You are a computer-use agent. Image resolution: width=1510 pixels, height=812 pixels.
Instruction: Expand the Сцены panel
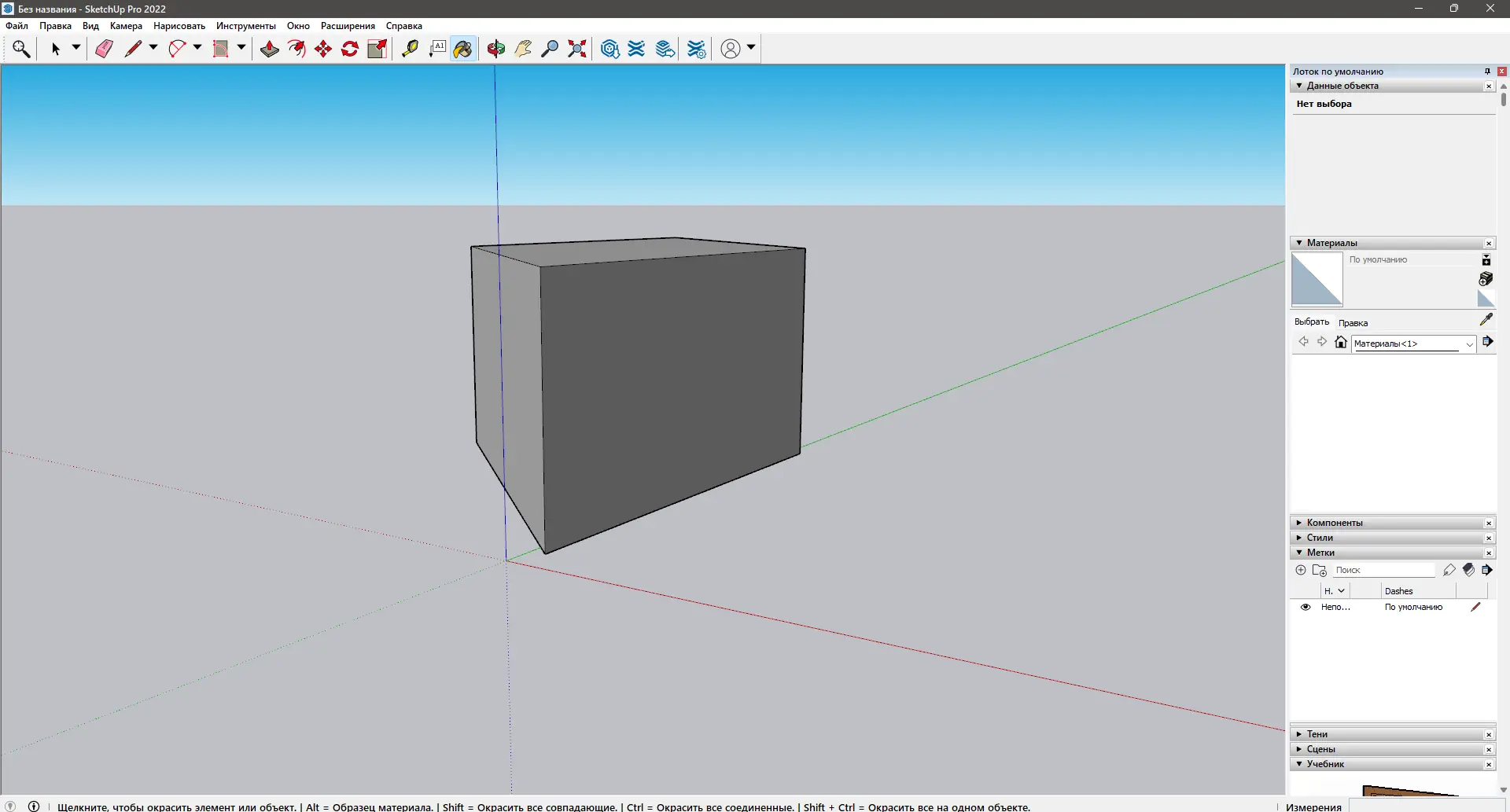[x=1299, y=749]
